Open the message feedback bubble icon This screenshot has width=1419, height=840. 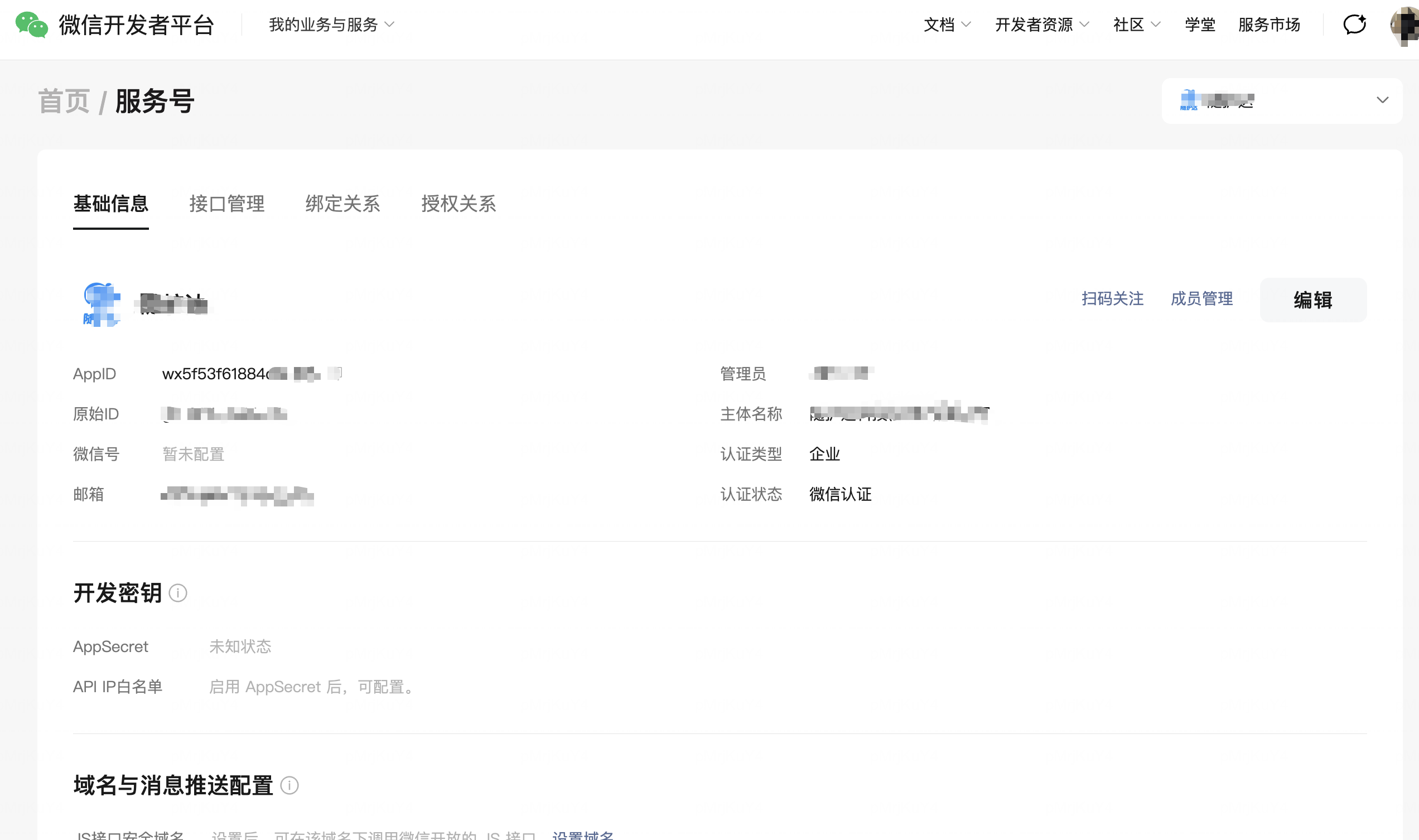[1354, 25]
